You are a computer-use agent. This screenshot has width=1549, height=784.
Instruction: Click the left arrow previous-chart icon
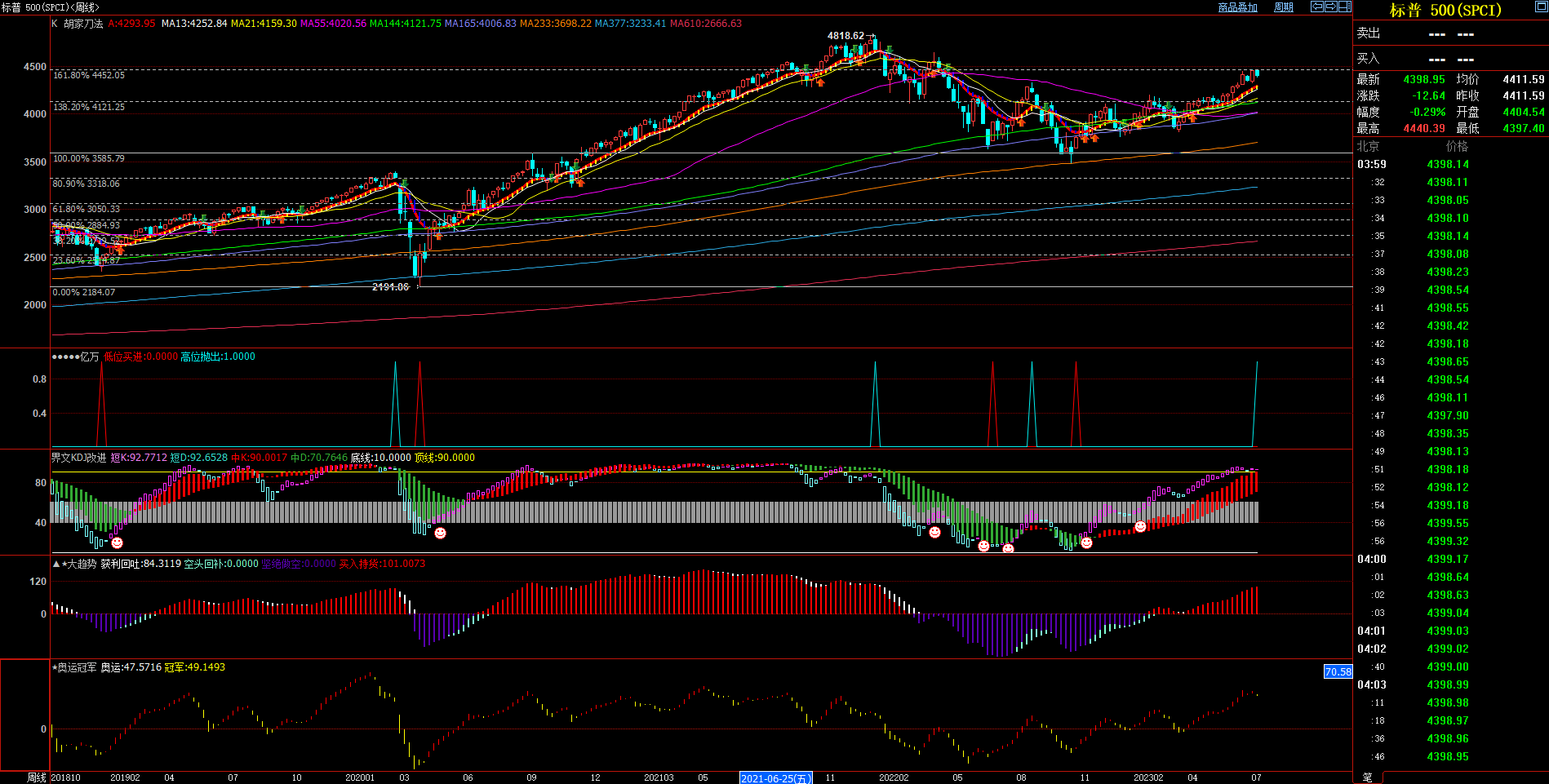pyautogui.click(x=1316, y=7)
